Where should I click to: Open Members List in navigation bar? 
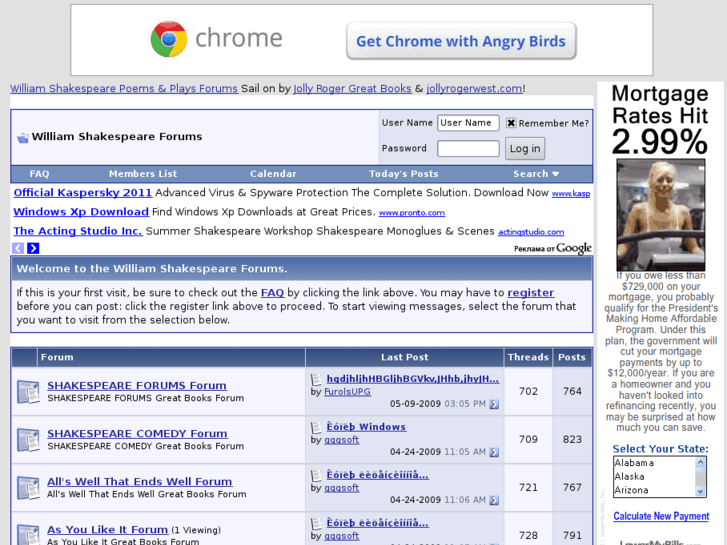[x=143, y=174]
